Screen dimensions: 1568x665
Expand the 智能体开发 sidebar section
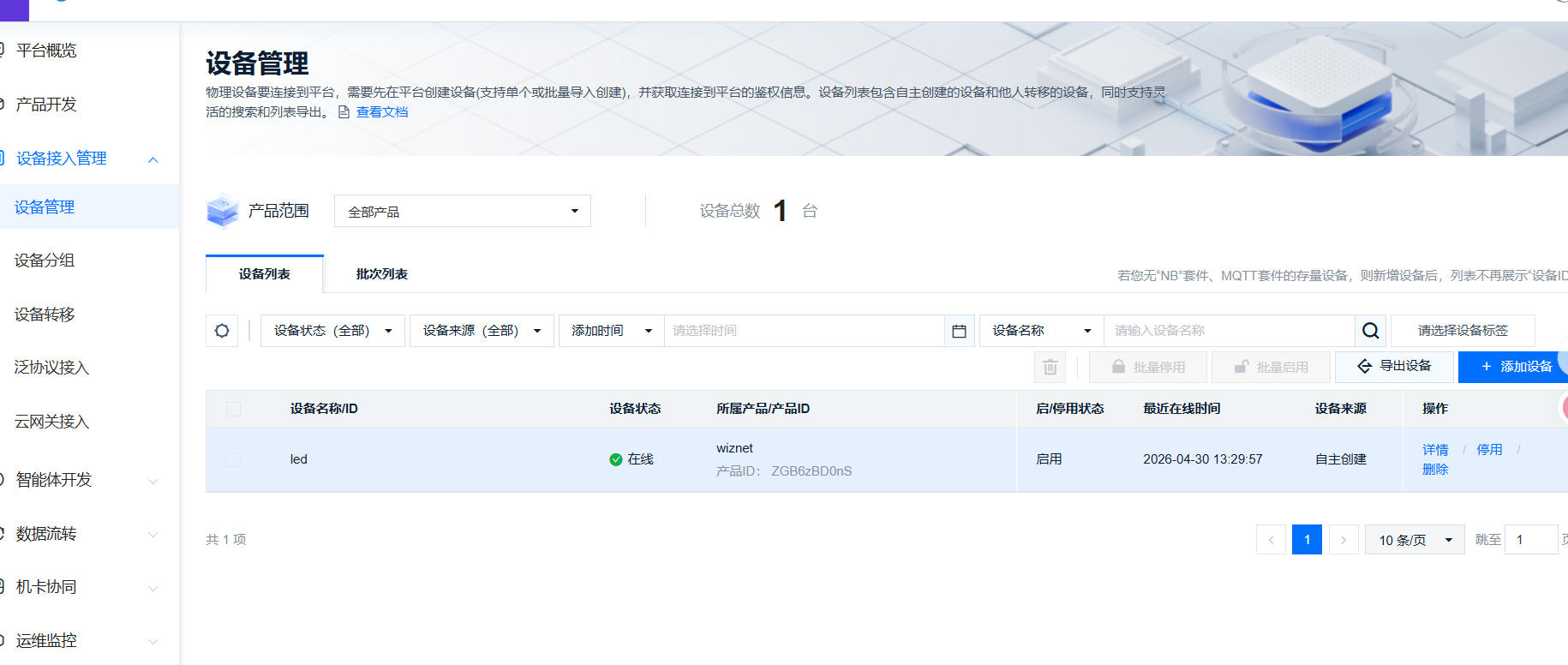[x=153, y=481]
